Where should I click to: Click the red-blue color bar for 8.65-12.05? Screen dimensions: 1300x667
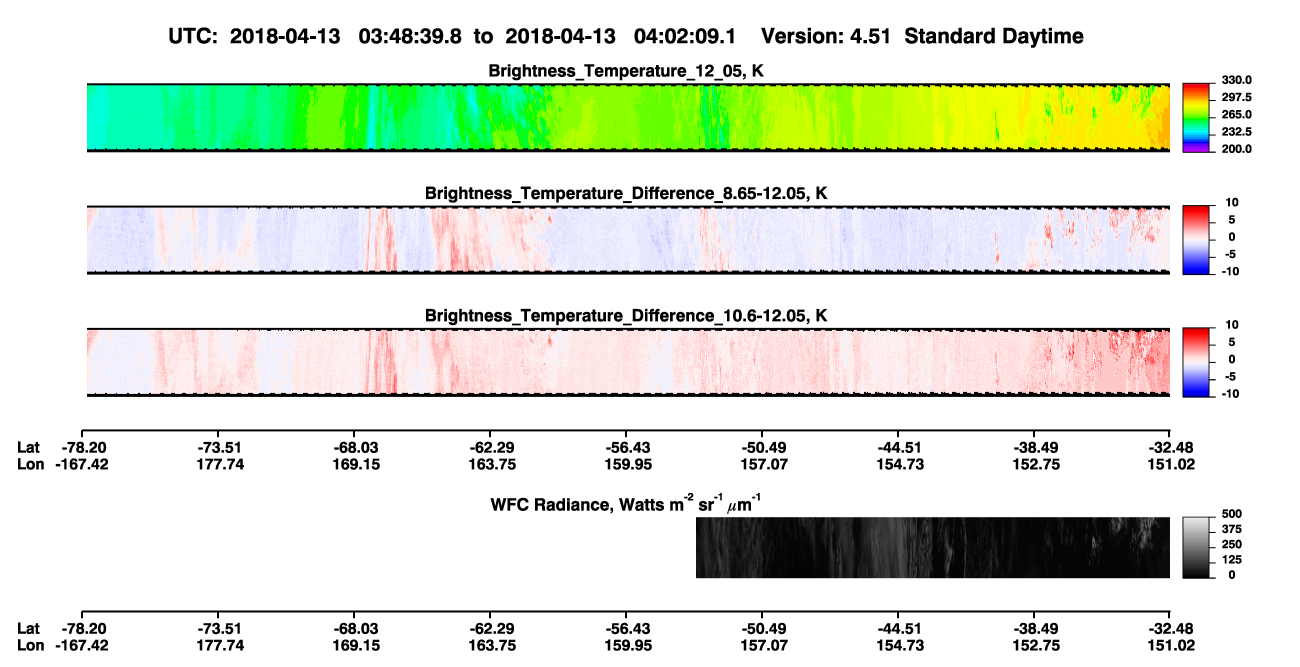pyautogui.click(x=1197, y=240)
